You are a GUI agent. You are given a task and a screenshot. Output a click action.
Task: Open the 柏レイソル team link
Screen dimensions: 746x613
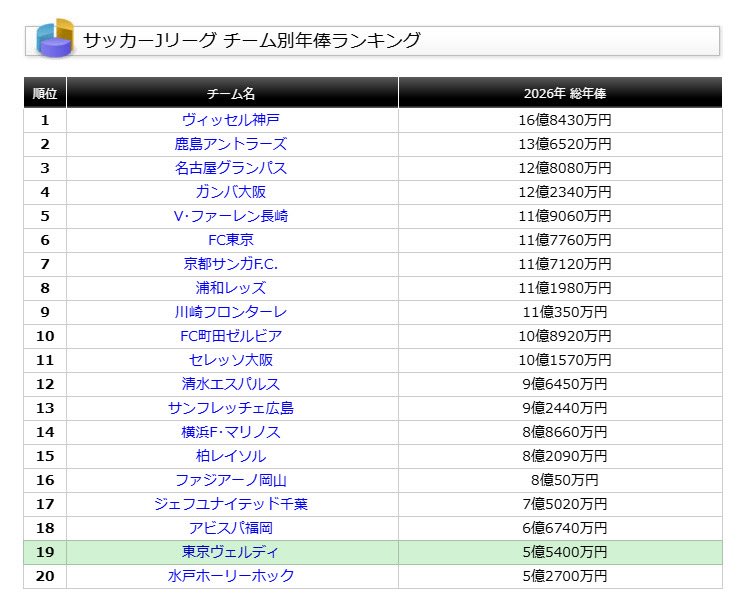(231, 456)
